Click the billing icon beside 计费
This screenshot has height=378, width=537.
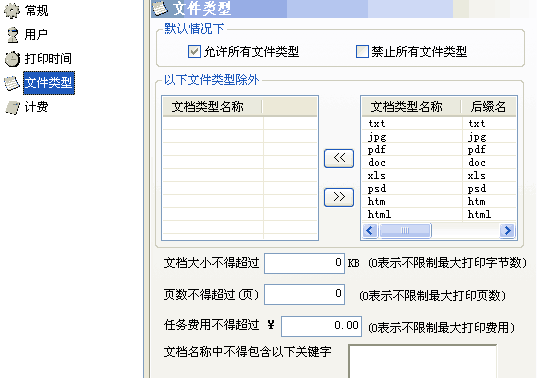coord(13,107)
